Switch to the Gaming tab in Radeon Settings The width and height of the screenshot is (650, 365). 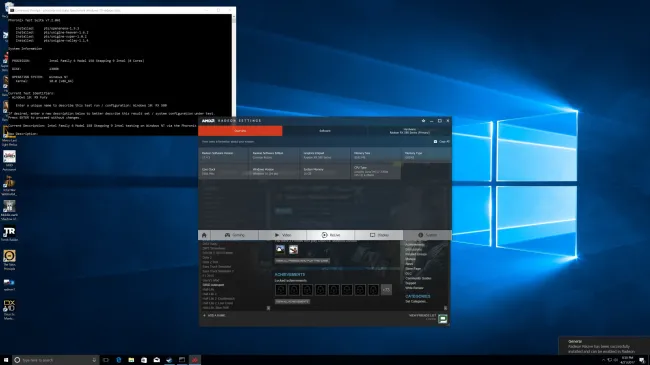coord(234,235)
